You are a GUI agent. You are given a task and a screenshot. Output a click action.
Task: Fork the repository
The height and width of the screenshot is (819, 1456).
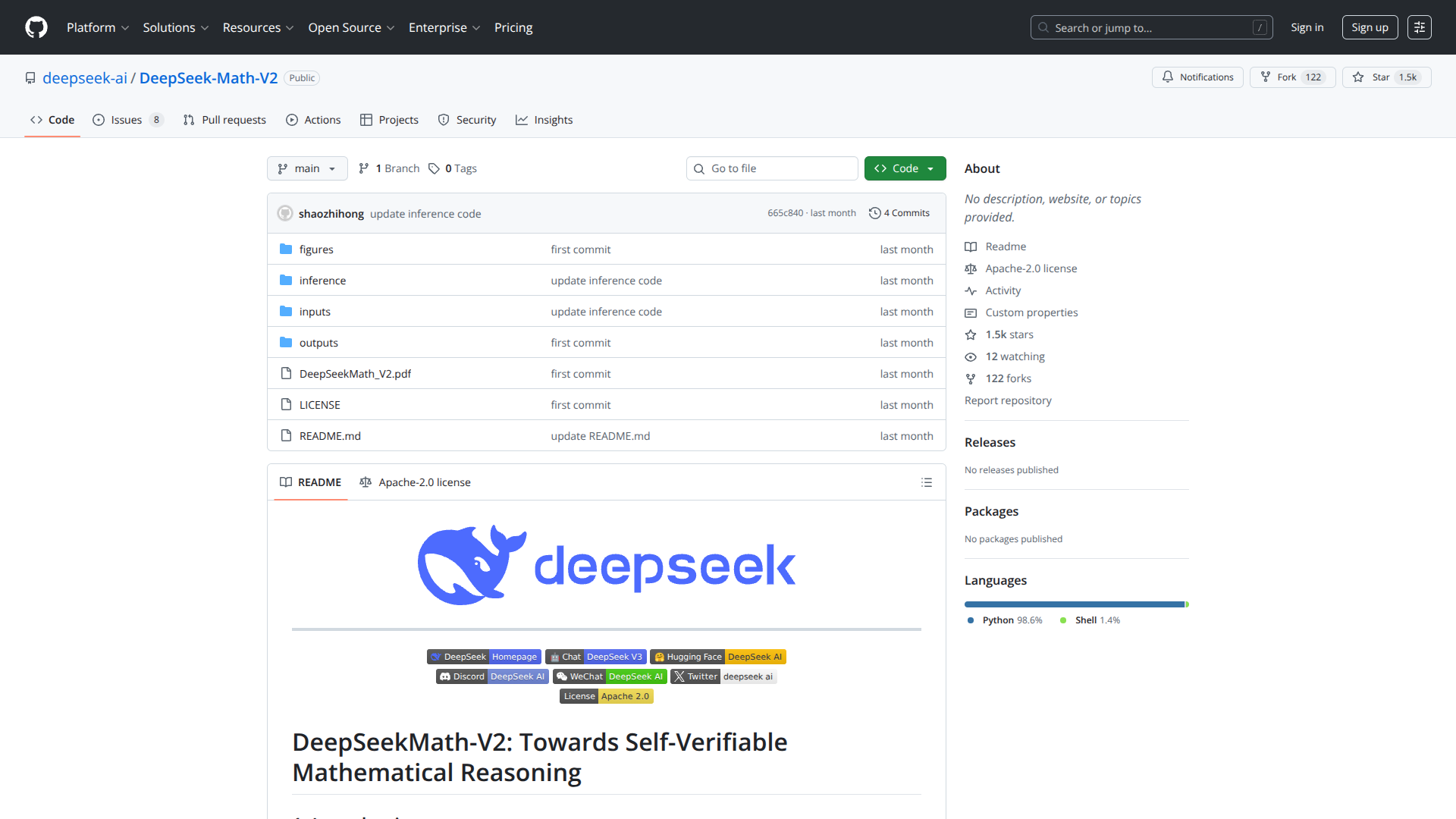click(x=1291, y=77)
